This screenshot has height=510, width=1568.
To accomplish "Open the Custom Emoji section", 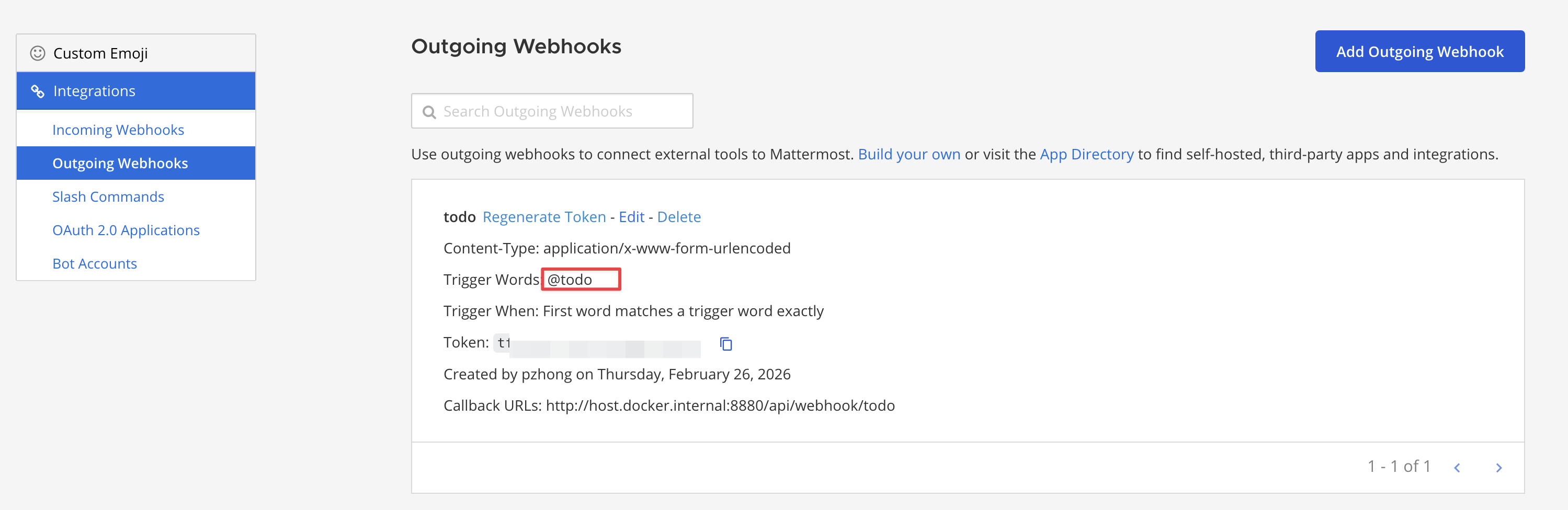I will (100, 53).
